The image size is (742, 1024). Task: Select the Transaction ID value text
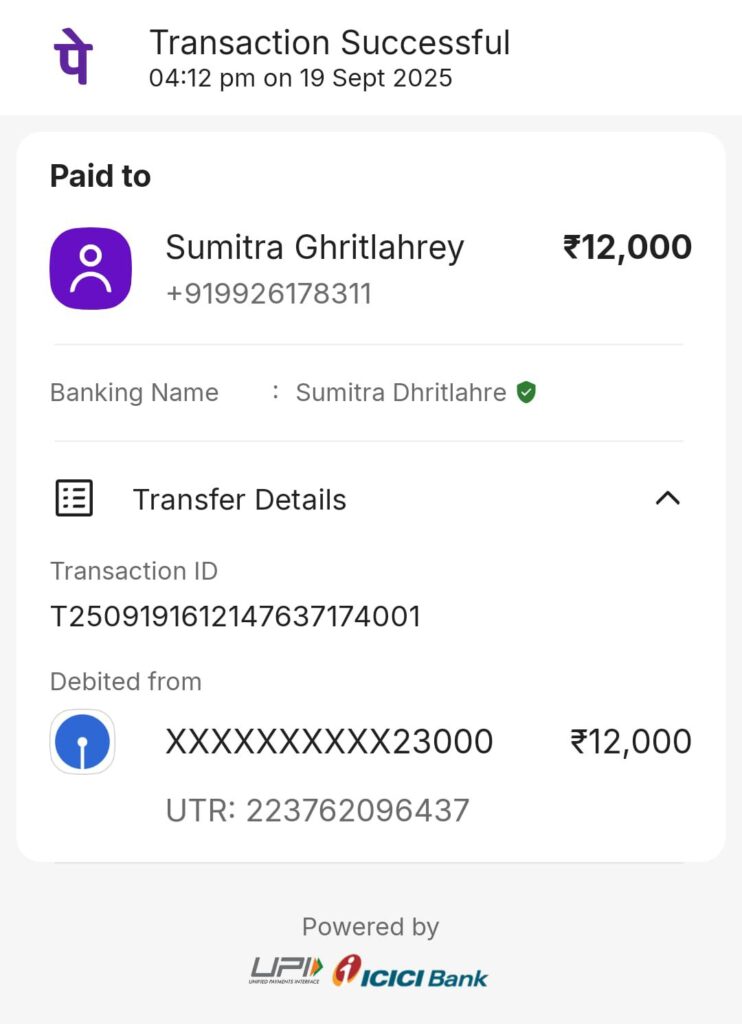tap(235, 616)
